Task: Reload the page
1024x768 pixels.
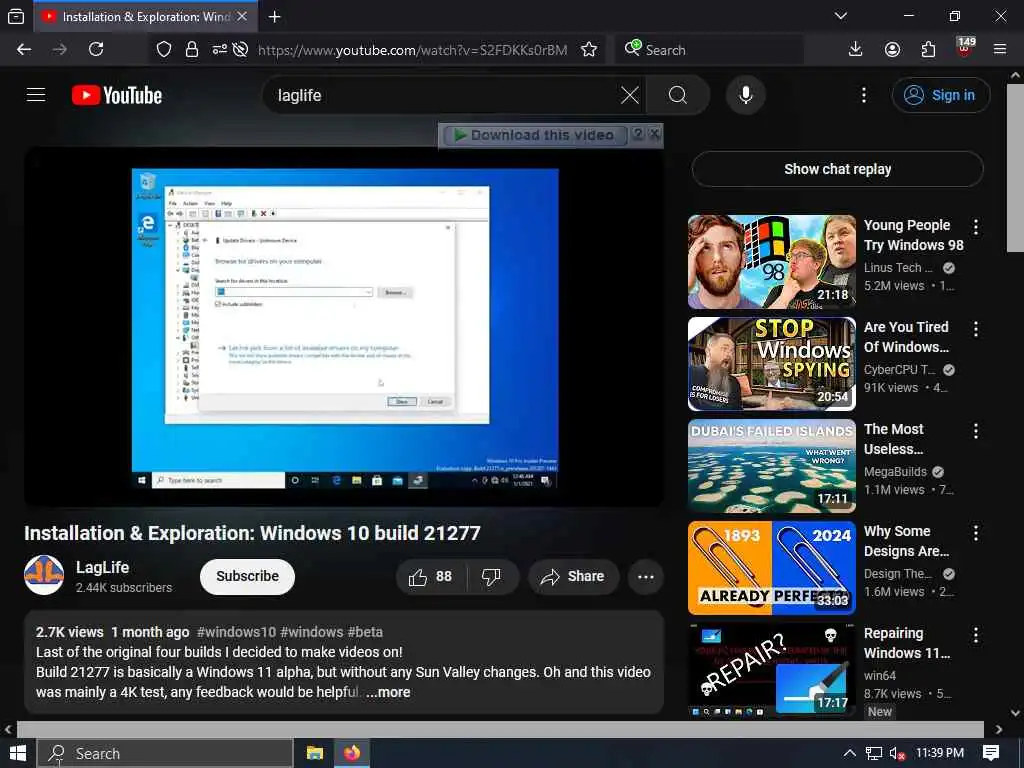Action: pos(96,50)
